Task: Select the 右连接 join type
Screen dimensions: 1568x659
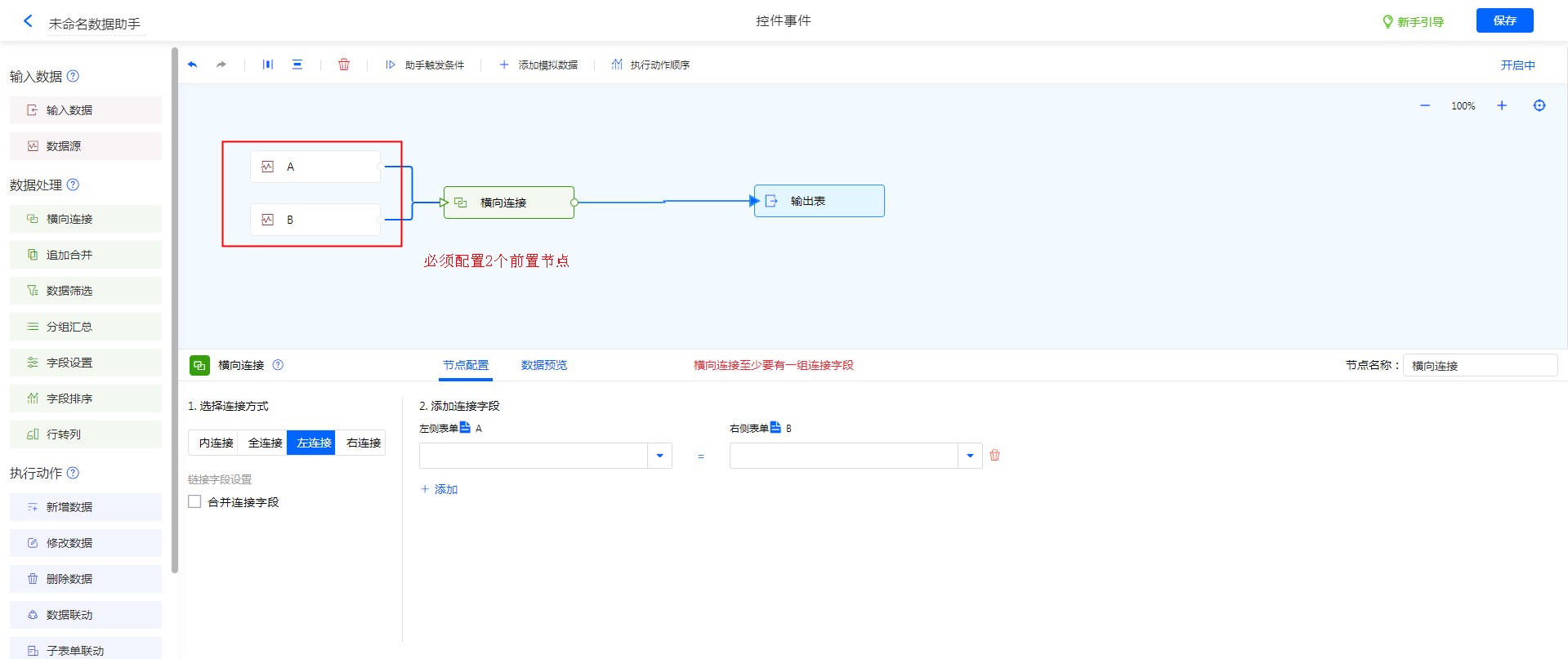Action: [363, 443]
